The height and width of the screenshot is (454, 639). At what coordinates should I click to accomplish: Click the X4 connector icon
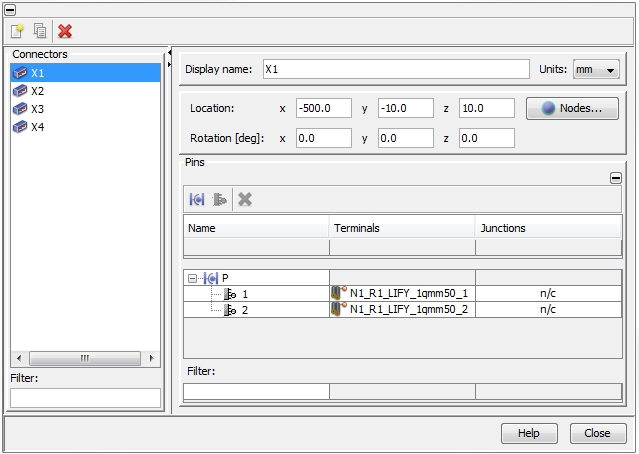pyautogui.click(x=20, y=127)
